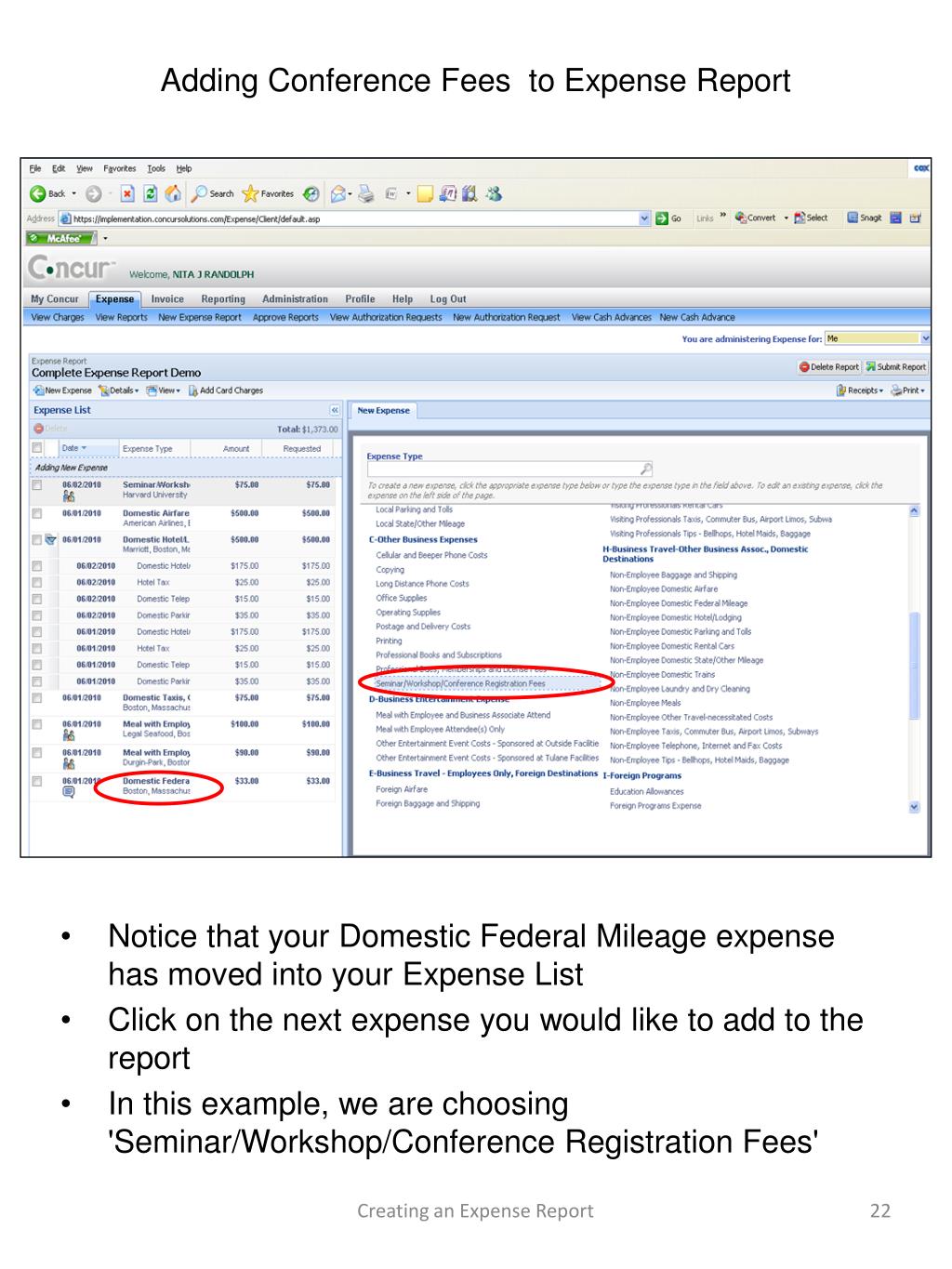Open the Favorites menu in browser menu bar
952x1269 pixels.
point(120,169)
